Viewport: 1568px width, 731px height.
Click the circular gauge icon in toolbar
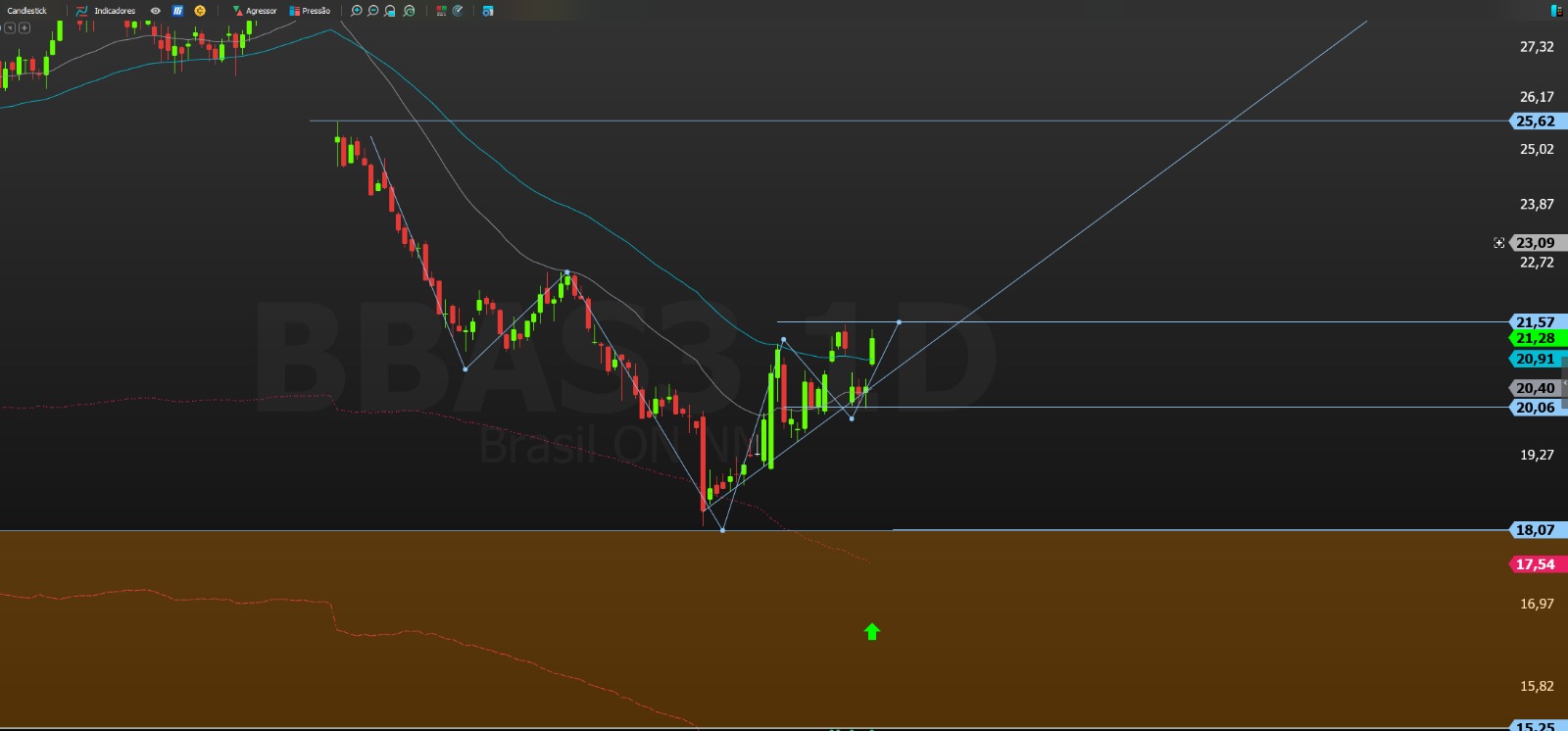point(458,11)
